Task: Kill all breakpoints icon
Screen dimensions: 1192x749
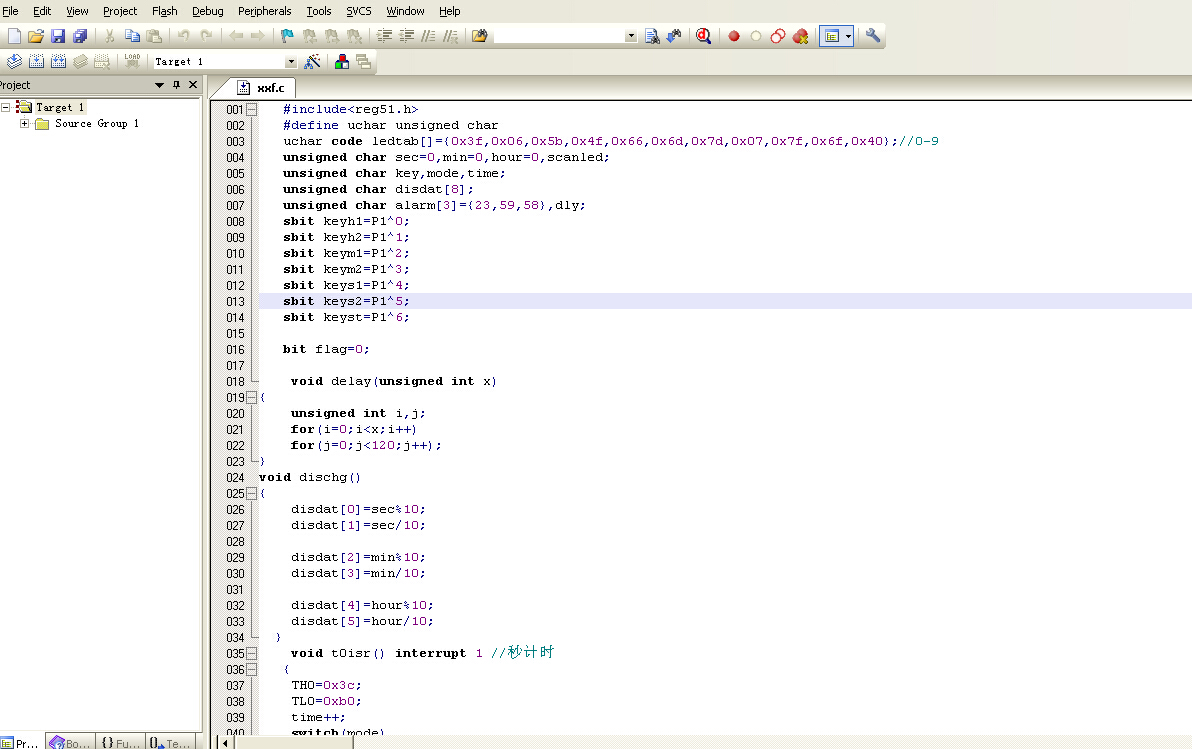Action: [x=800, y=36]
